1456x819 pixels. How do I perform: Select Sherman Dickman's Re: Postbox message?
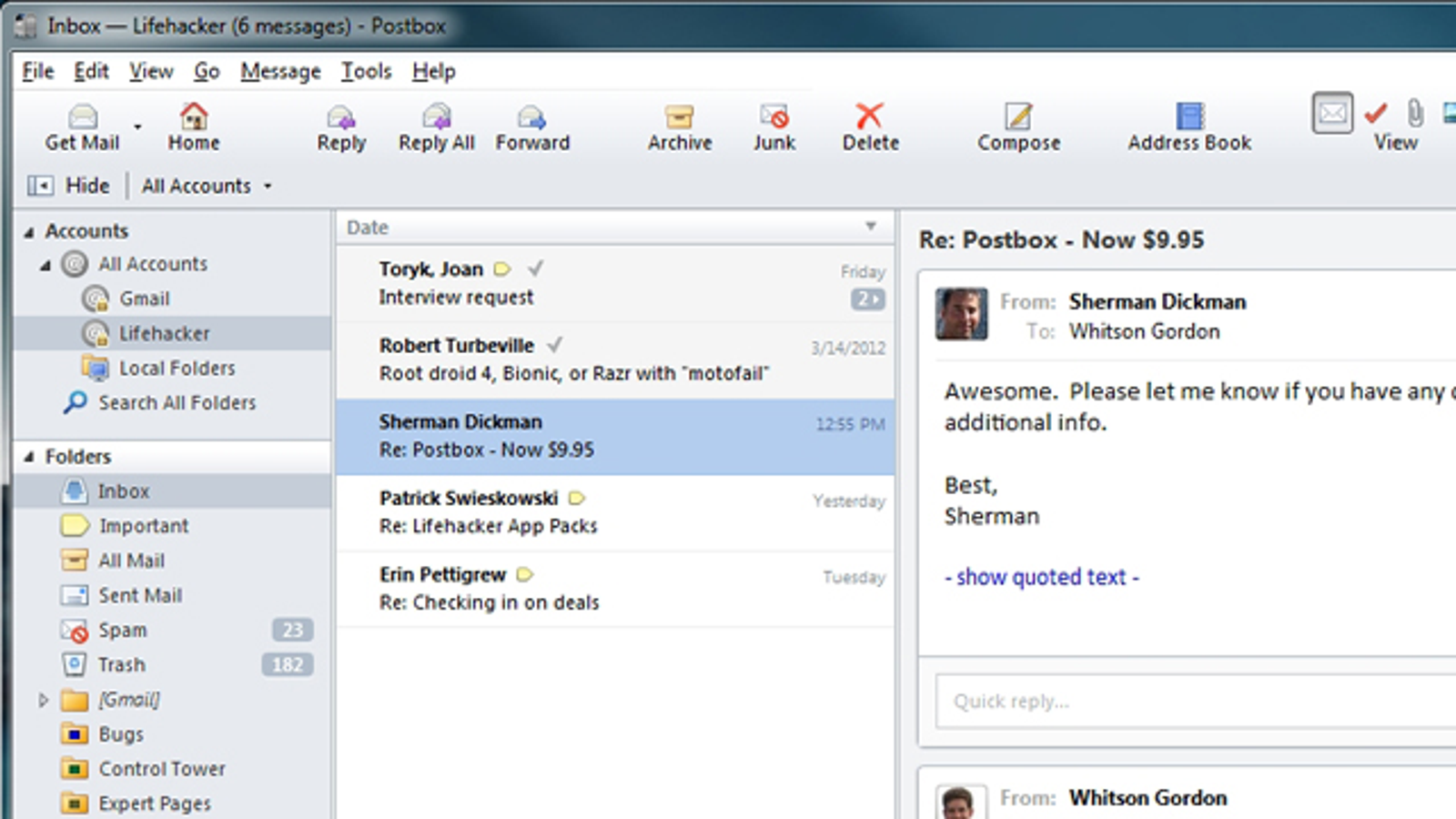tap(615, 437)
